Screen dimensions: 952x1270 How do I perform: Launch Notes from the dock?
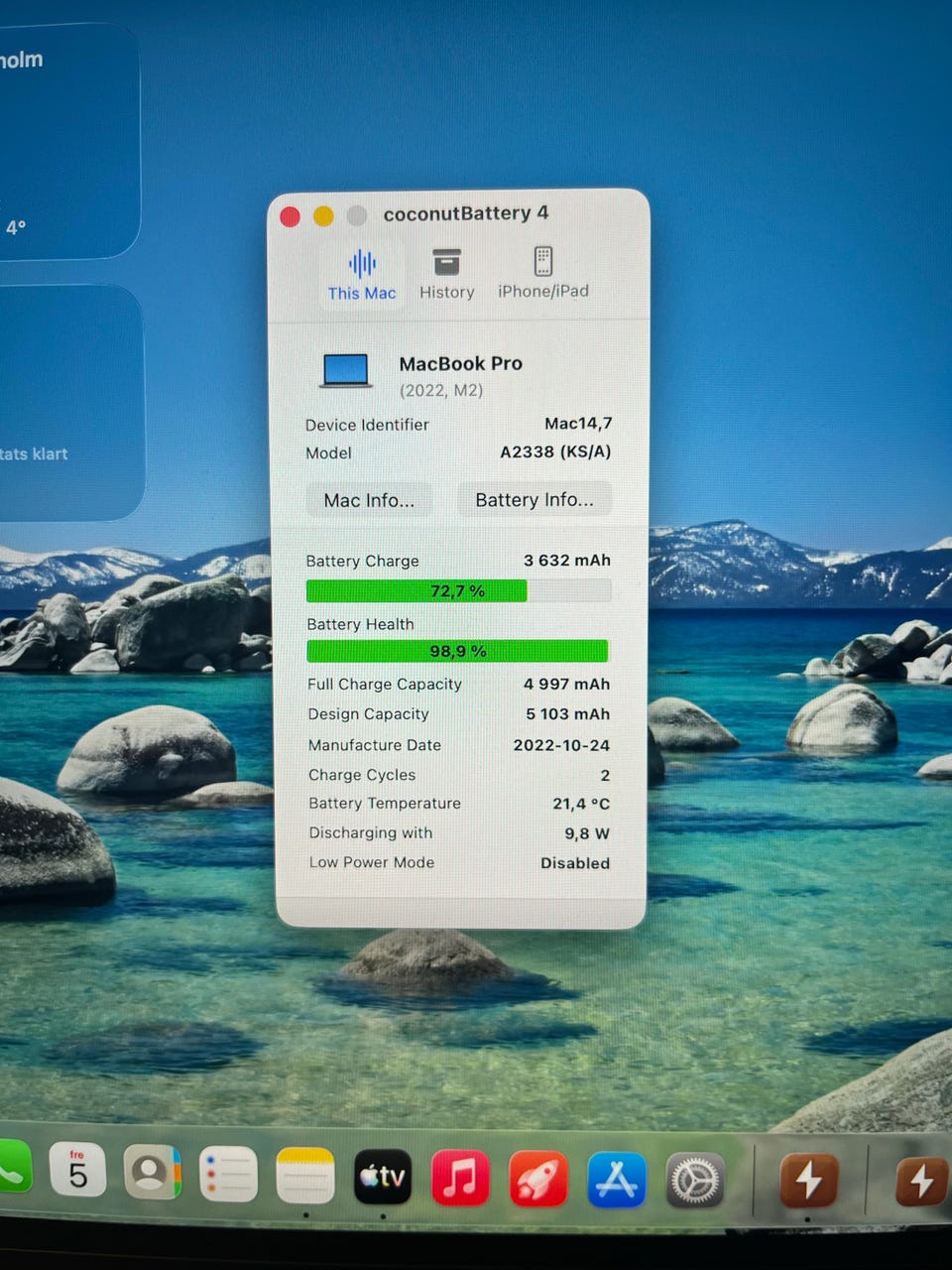click(x=305, y=1178)
